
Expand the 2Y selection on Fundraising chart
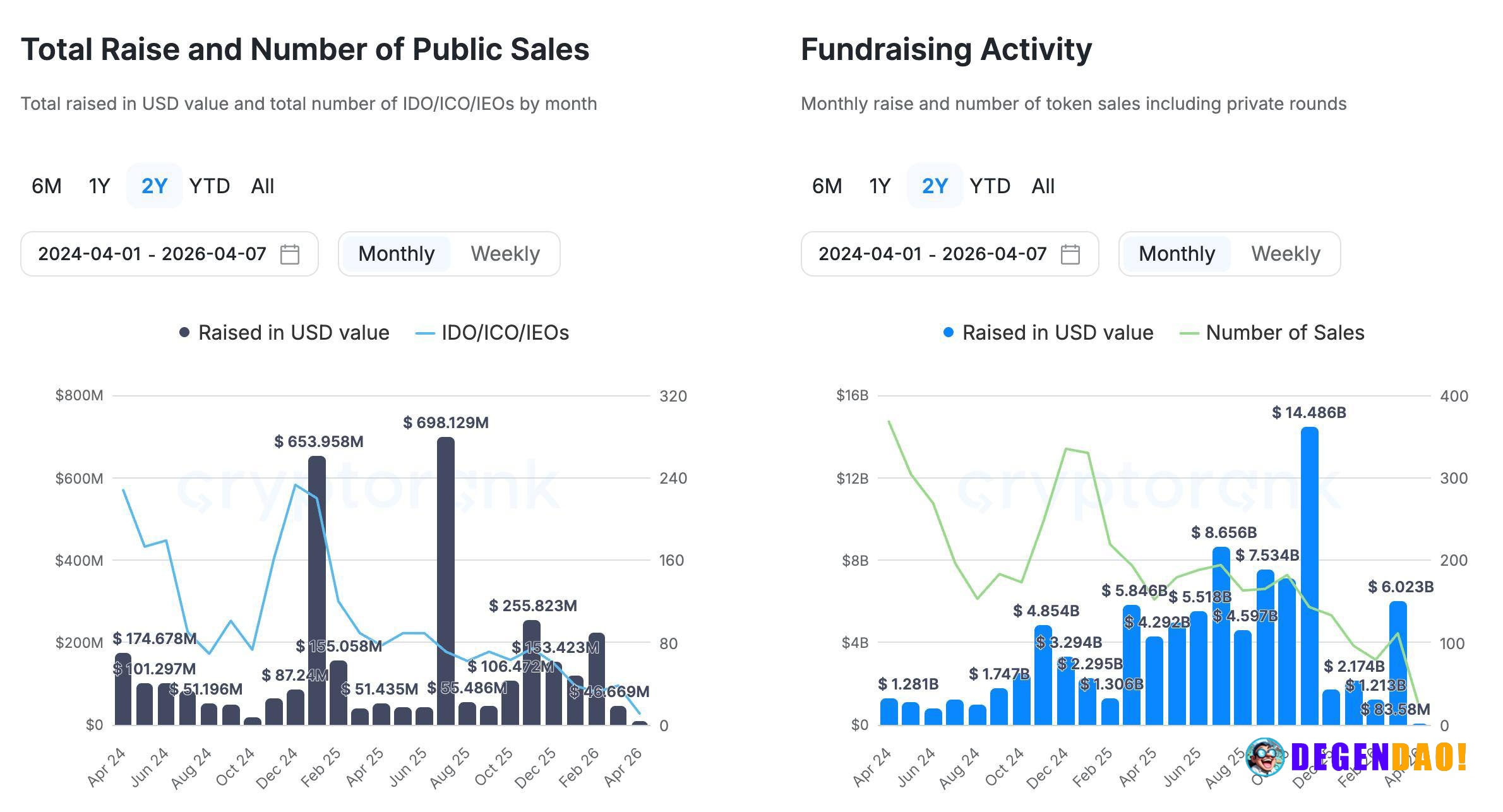click(x=935, y=186)
